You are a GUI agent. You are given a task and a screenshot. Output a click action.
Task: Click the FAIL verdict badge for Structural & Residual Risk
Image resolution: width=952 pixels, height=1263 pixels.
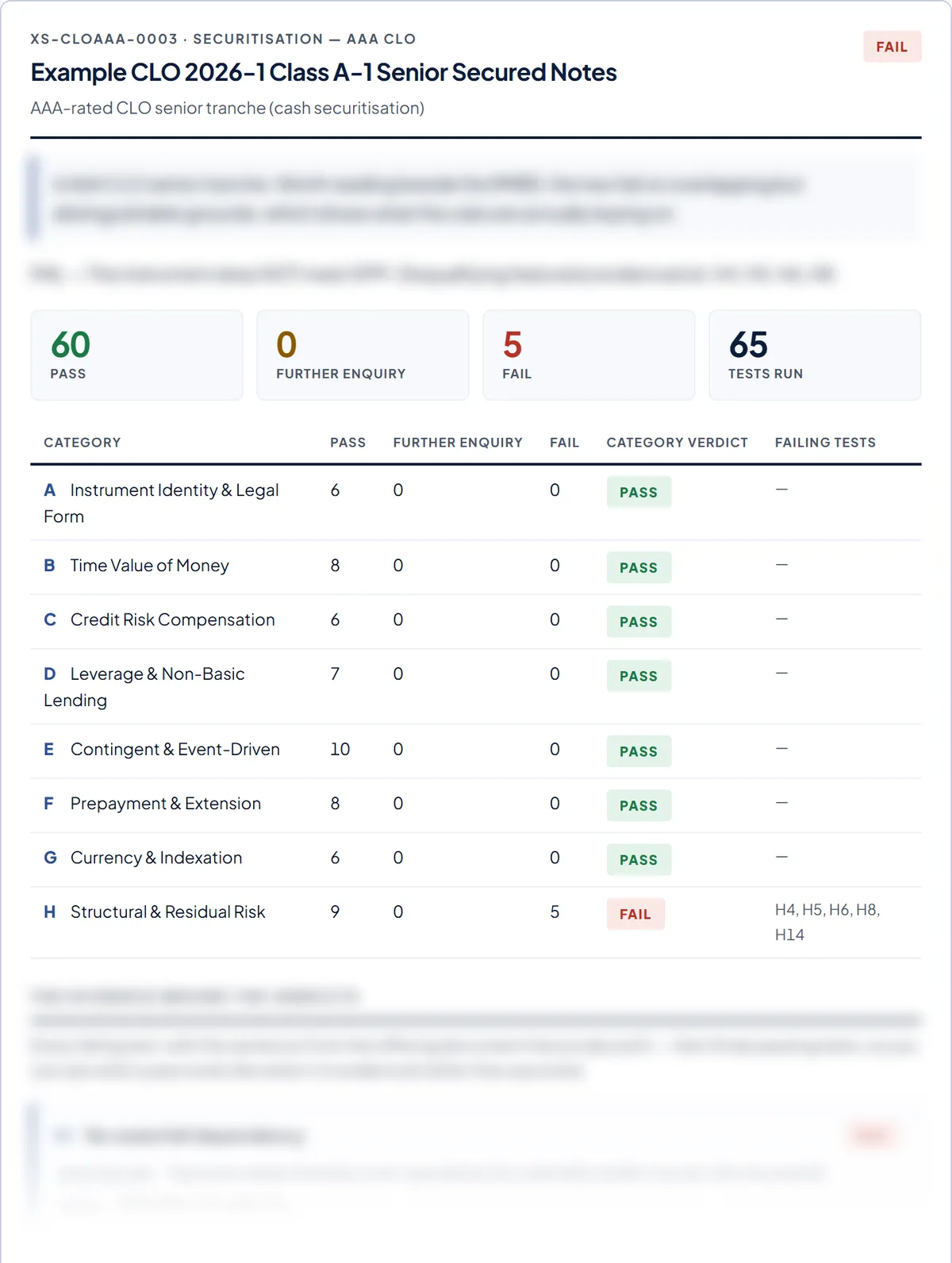point(635,914)
